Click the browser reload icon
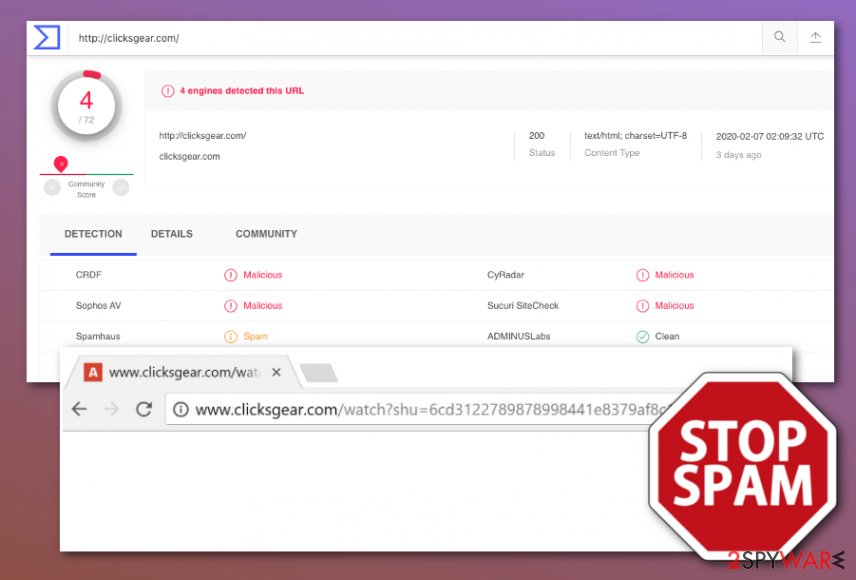The height and width of the screenshot is (580, 856). [x=144, y=409]
